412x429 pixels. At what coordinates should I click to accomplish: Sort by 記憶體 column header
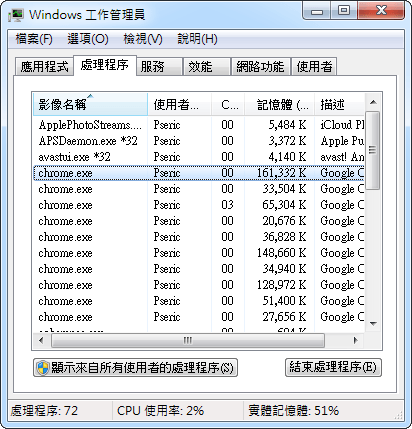(x=280, y=104)
